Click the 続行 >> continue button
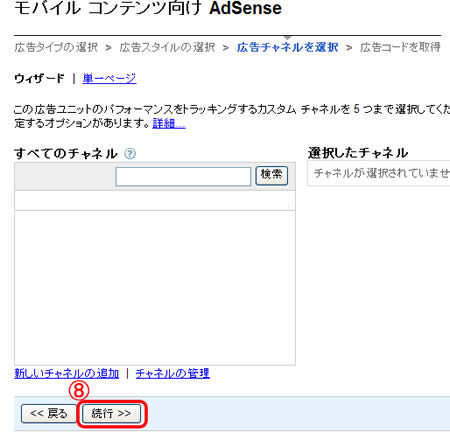 coord(111,414)
